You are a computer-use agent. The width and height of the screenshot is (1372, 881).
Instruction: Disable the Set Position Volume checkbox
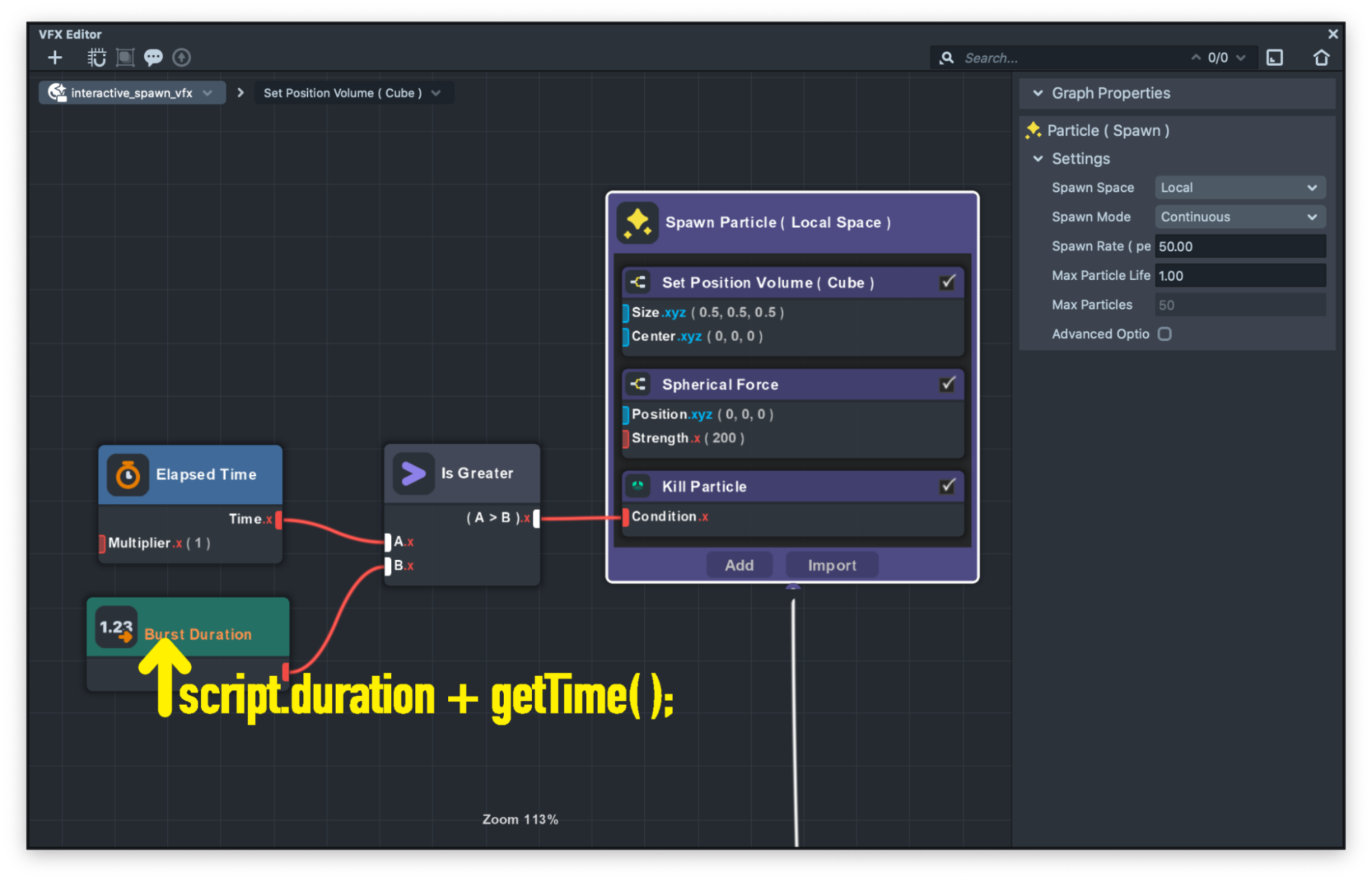click(947, 282)
